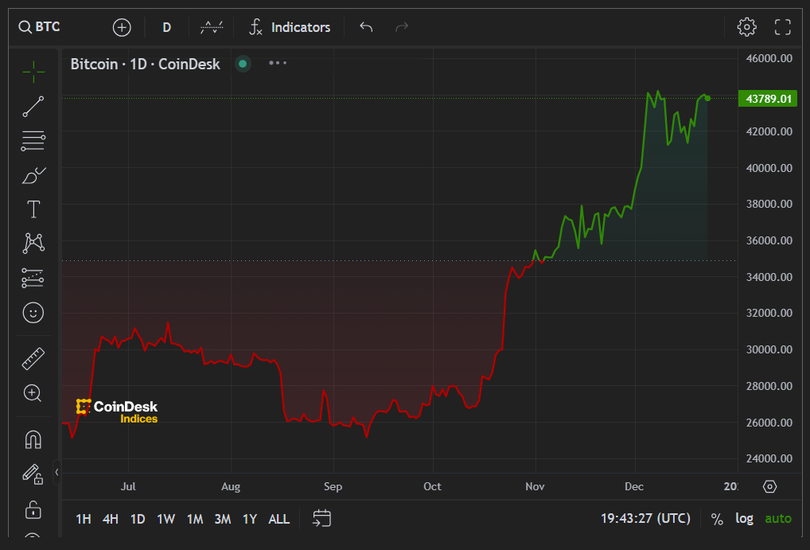The image size is (810, 550).
Task: Click the zoom in magnifier tool
Action: tap(33, 393)
